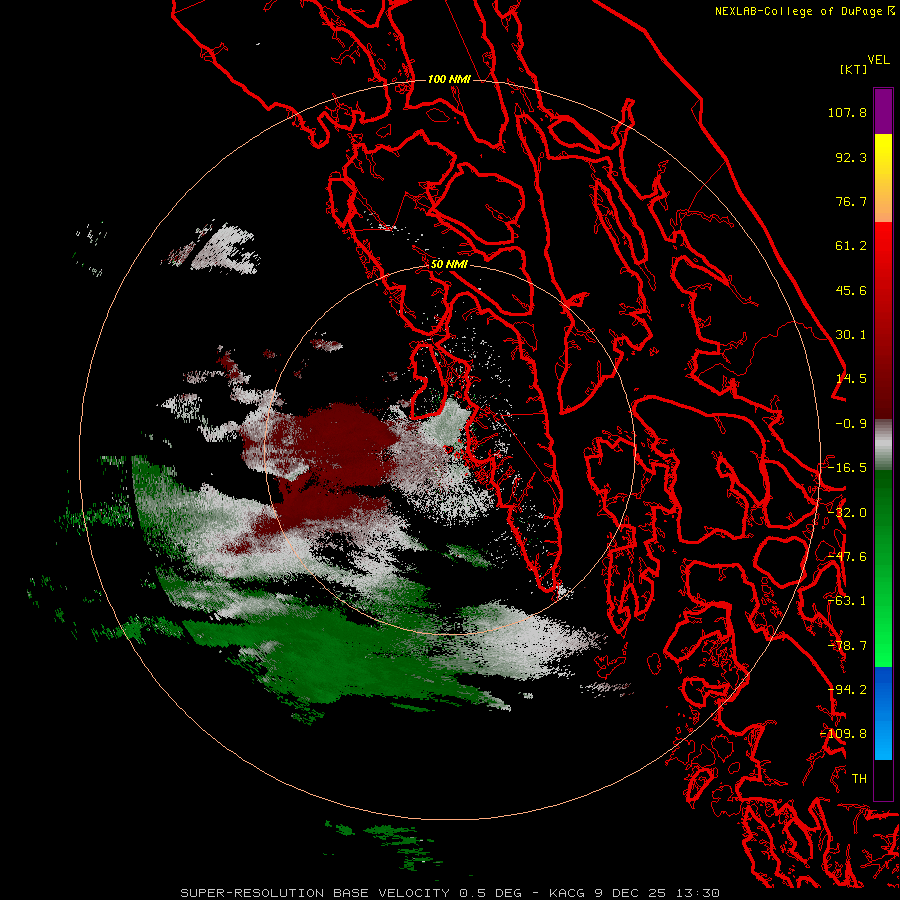Screen dimensions: 900x900
Task: Click the NEXLAB-College of DuPage label
Action: 798,11
